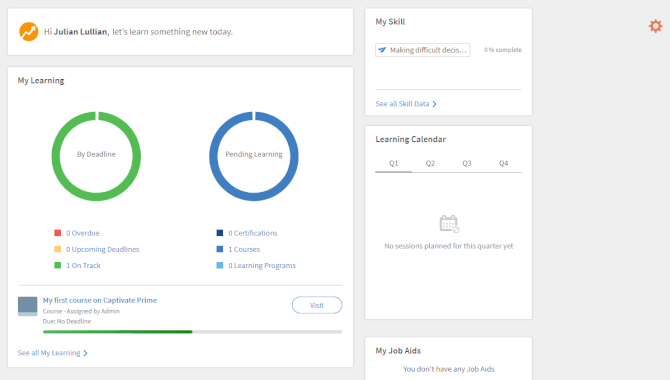Click the blue Courses legend swatch

tap(220, 249)
